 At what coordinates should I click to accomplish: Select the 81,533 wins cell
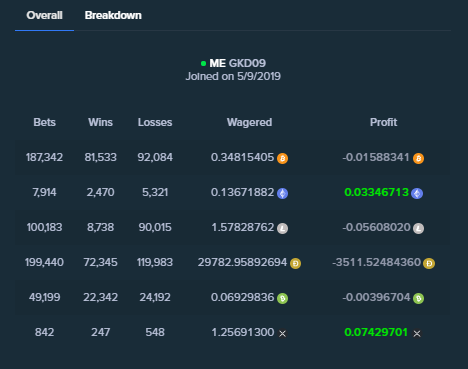point(100,157)
